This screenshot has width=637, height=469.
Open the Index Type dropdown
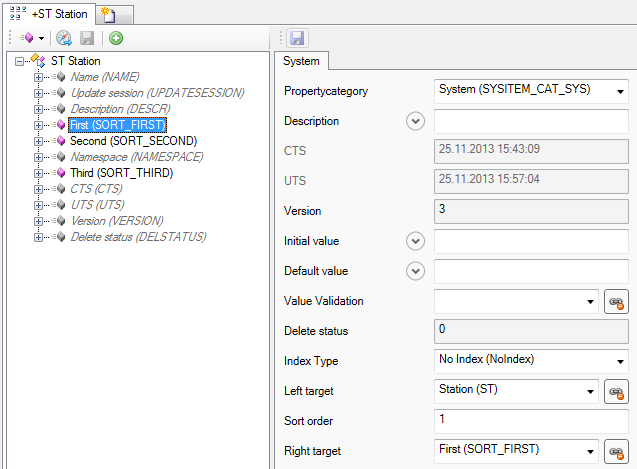point(620,361)
